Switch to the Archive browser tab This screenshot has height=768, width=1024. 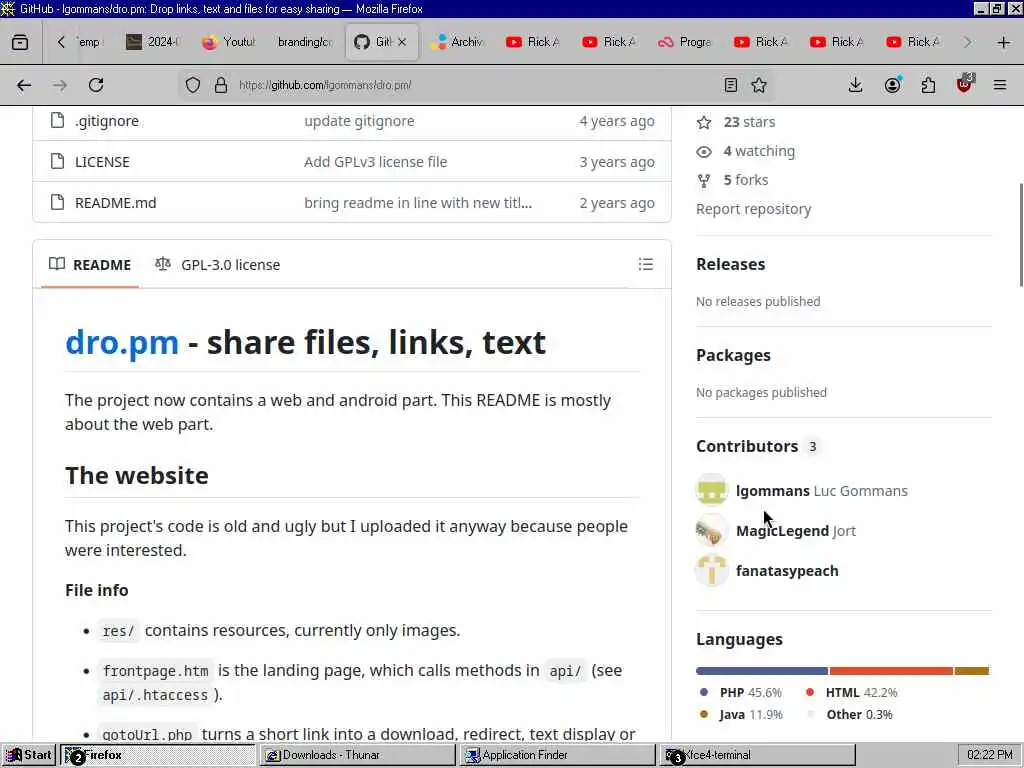pyautogui.click(x=457, y=42)
